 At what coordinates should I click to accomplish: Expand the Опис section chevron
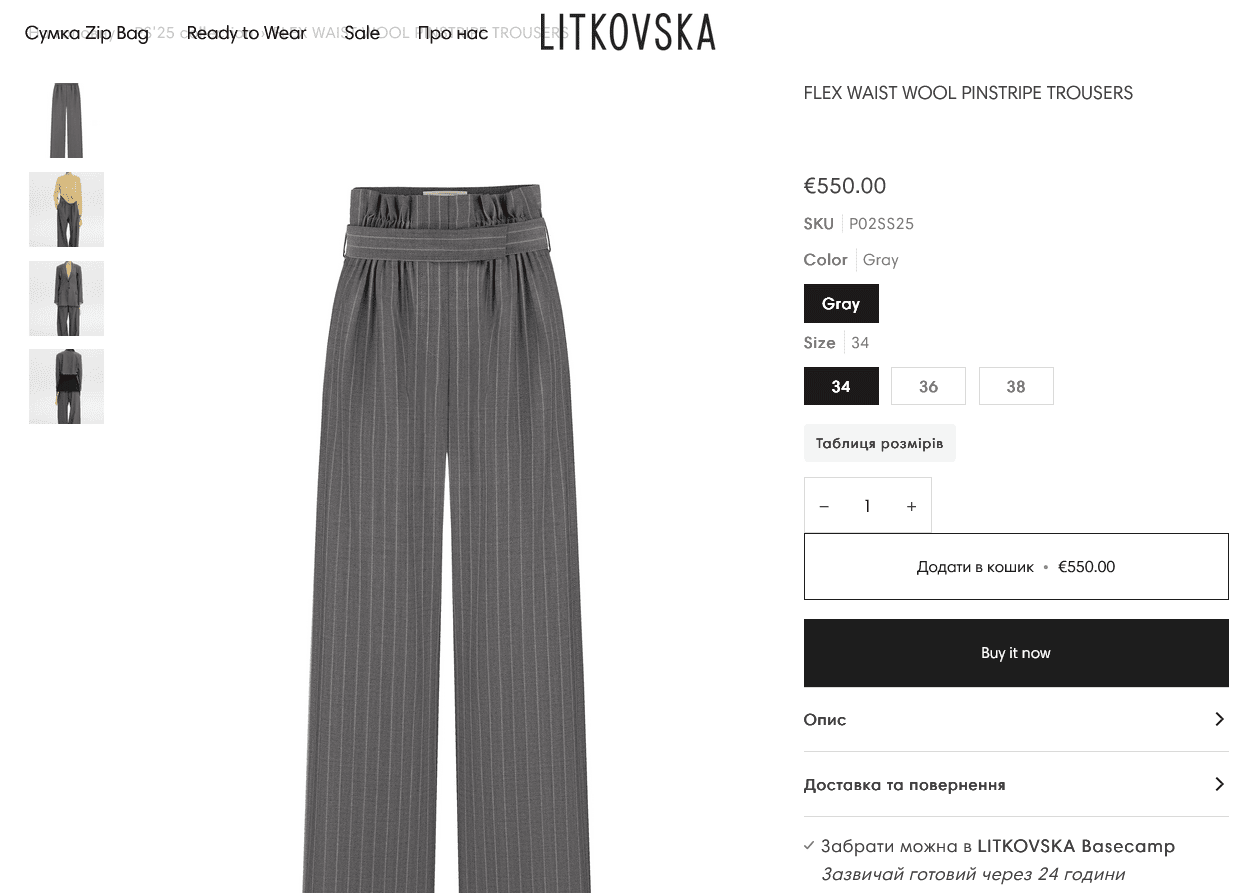tap(1219, 719)
